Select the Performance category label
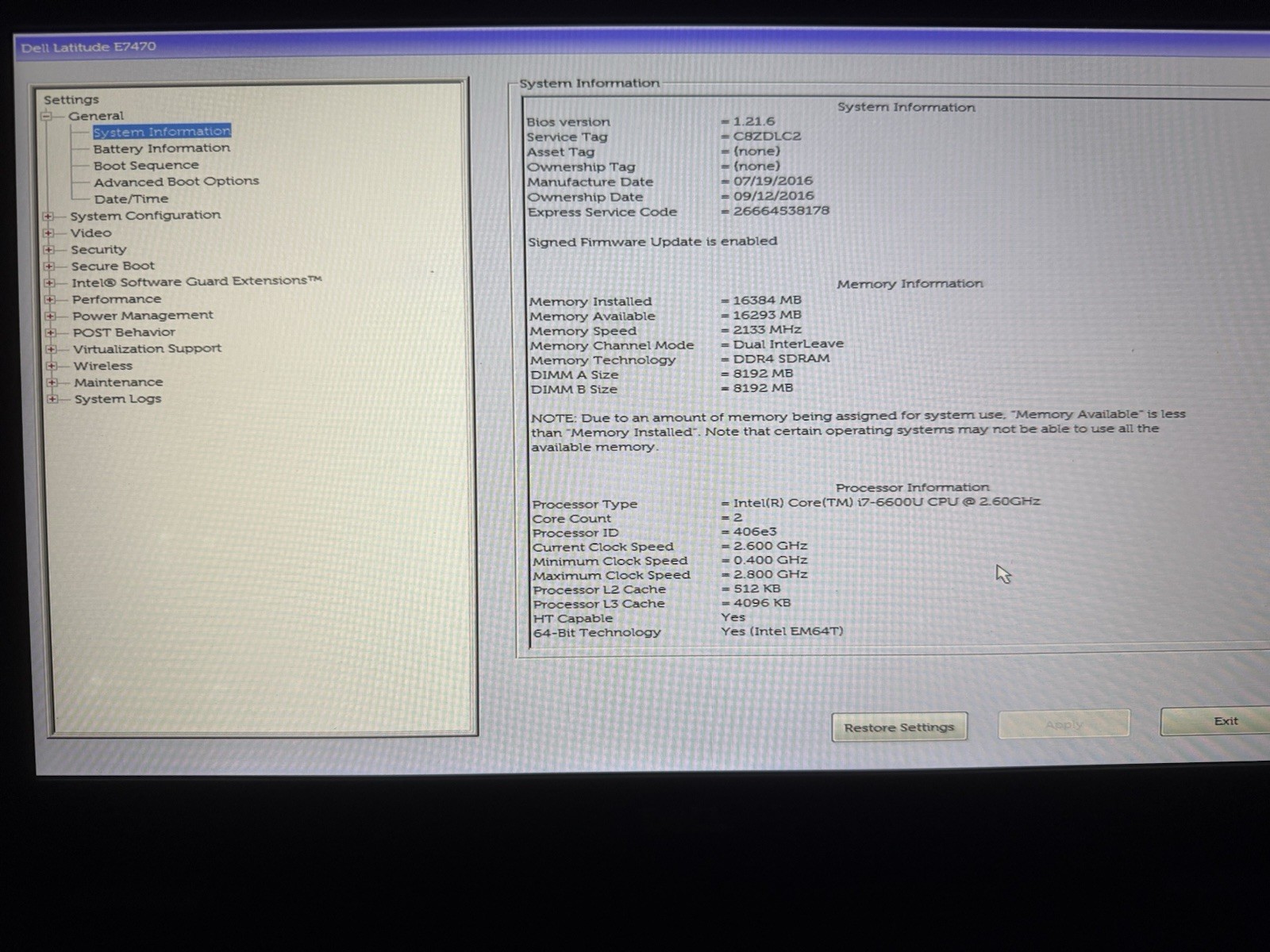The image size is (1270, 952). tap(117, 299)
